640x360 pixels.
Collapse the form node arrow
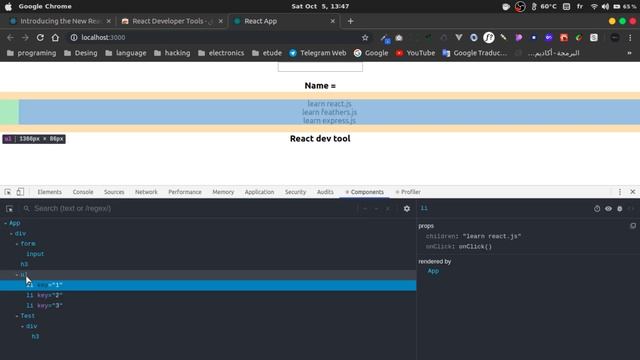17,244
